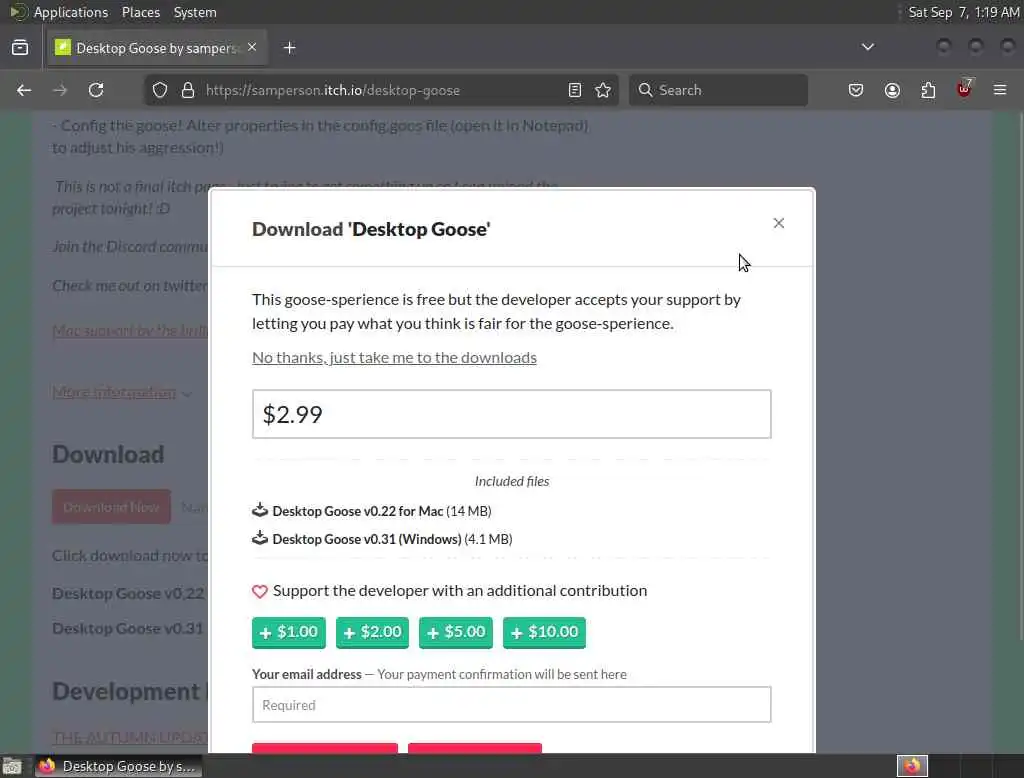Open Pocket save icon

(856, 90)
